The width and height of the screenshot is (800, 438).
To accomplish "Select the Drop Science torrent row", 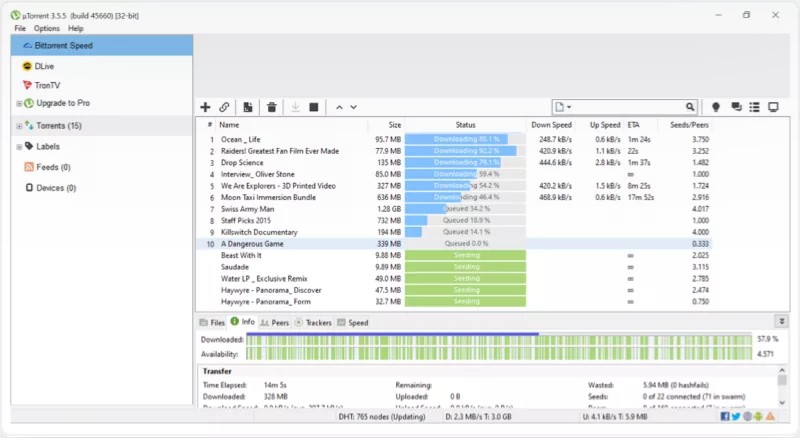I will 454,163.
